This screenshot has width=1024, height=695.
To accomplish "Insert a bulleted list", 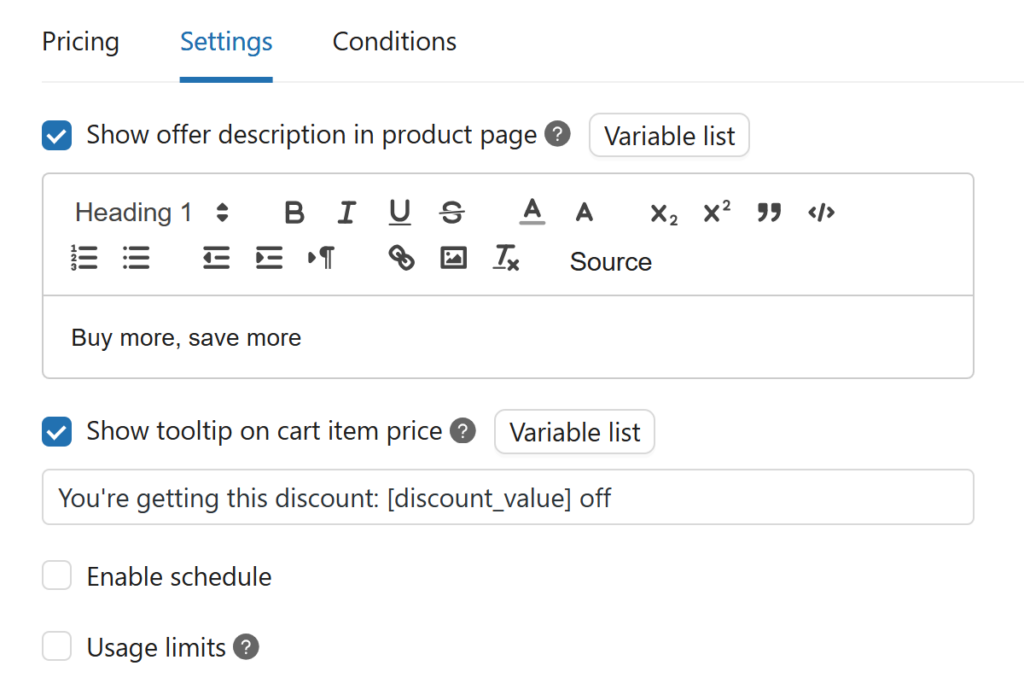I will click(137, 257).
